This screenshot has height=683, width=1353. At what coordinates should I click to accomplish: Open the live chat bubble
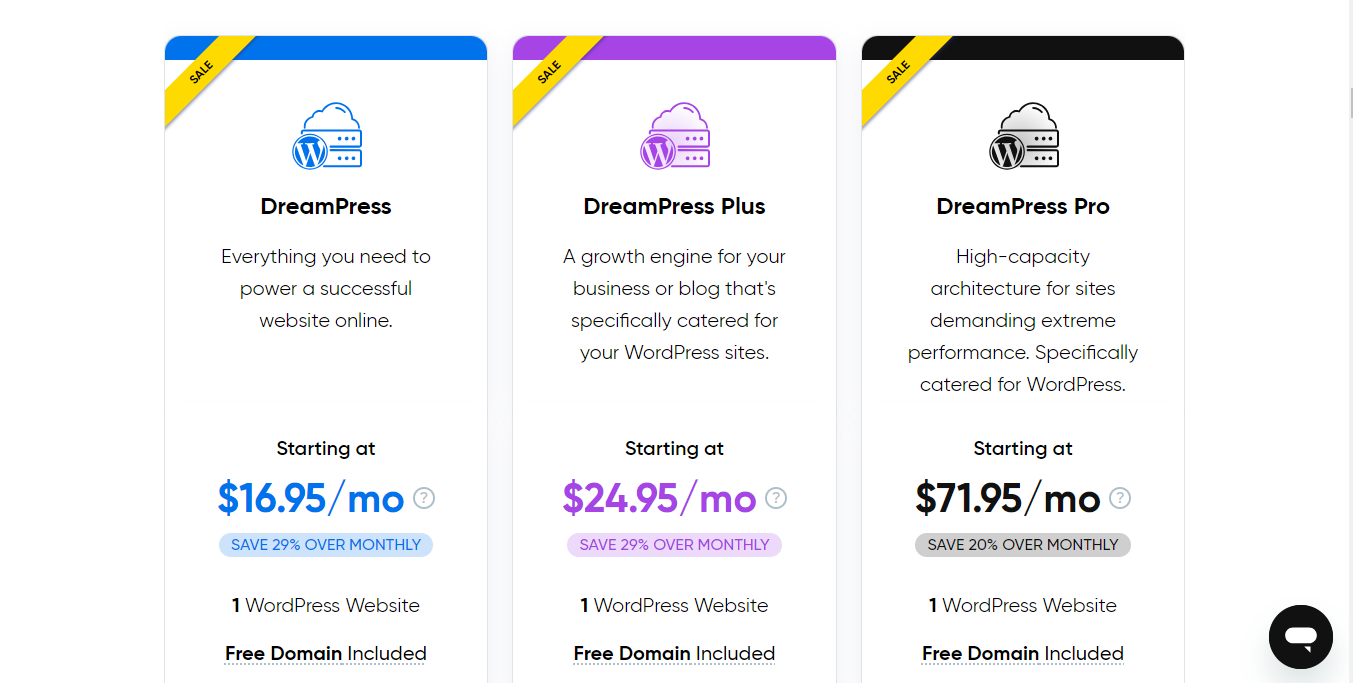coord(1300,637)
